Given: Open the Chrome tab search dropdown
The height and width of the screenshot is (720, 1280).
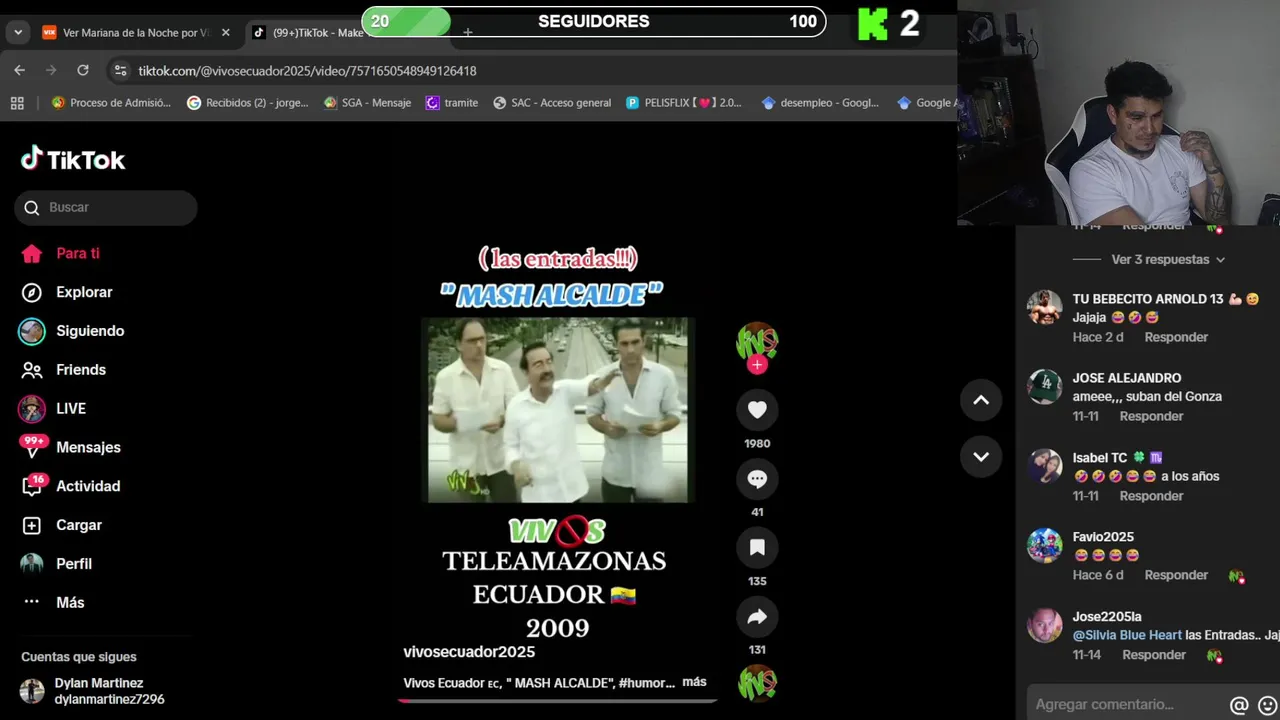Looking at the screenshot, I should point(18,32).
